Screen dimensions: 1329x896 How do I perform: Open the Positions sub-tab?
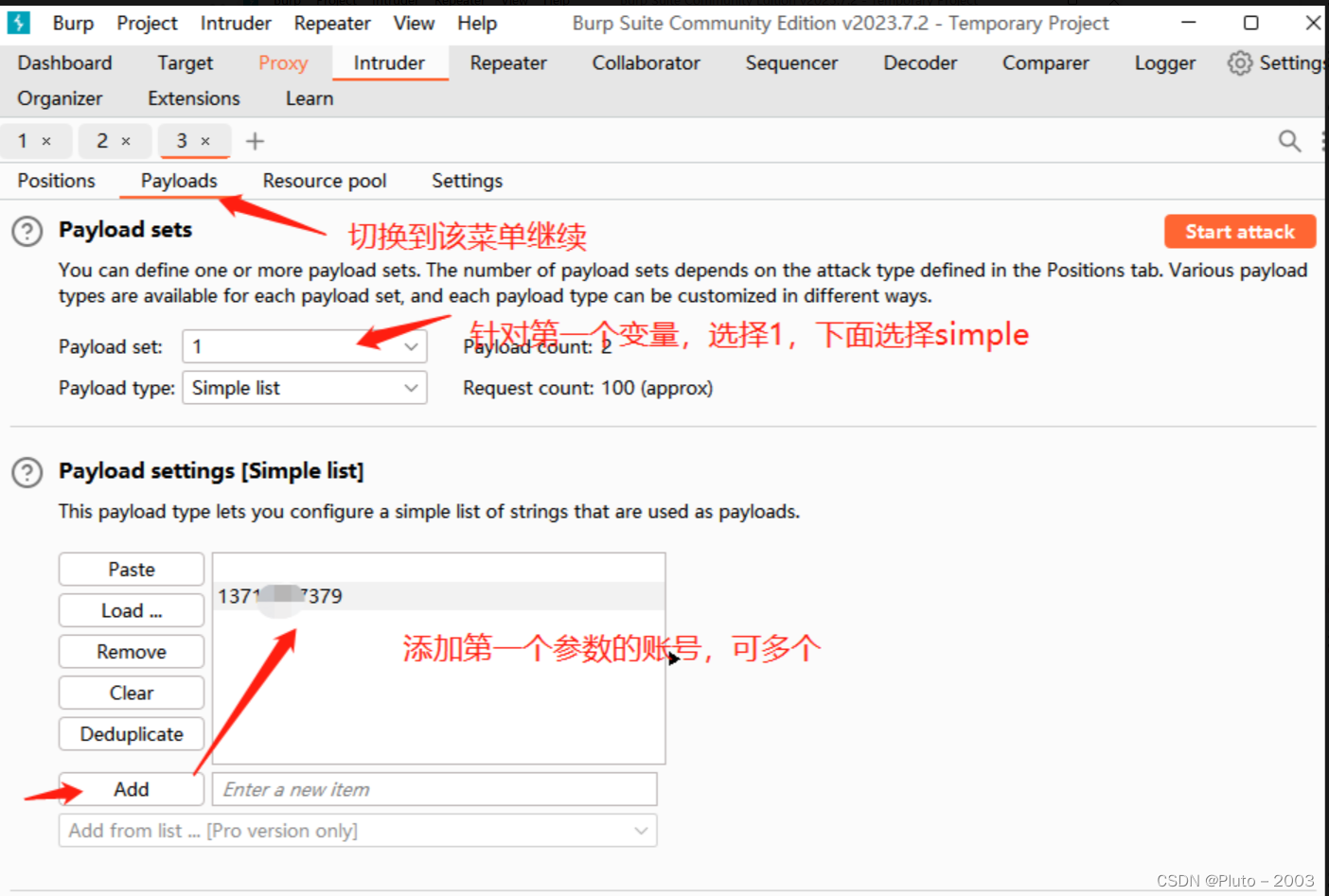pyautogui.click(x=57, y=181)
